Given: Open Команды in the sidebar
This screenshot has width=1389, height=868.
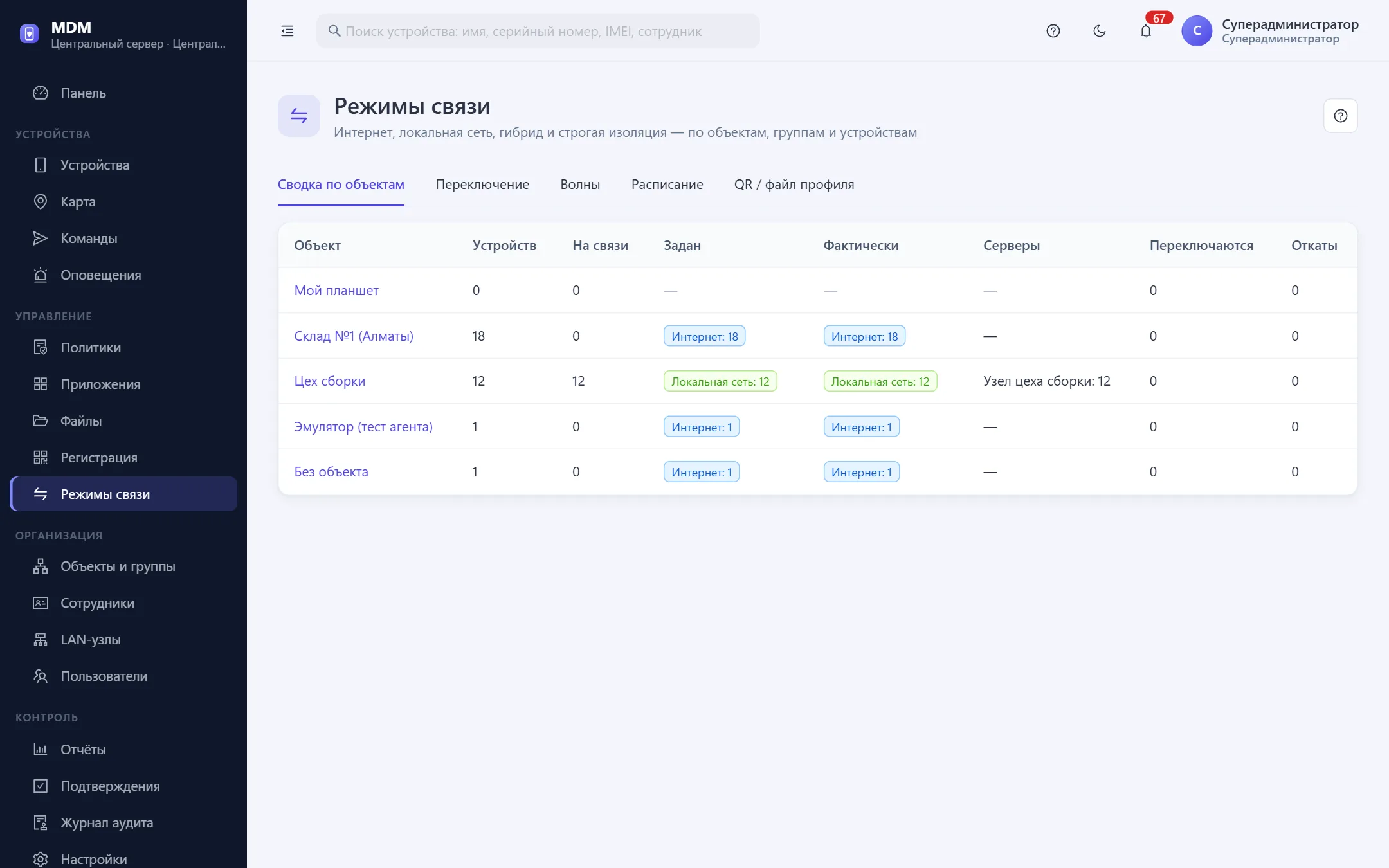Looking at the screenshot, I should pos(123,239).
